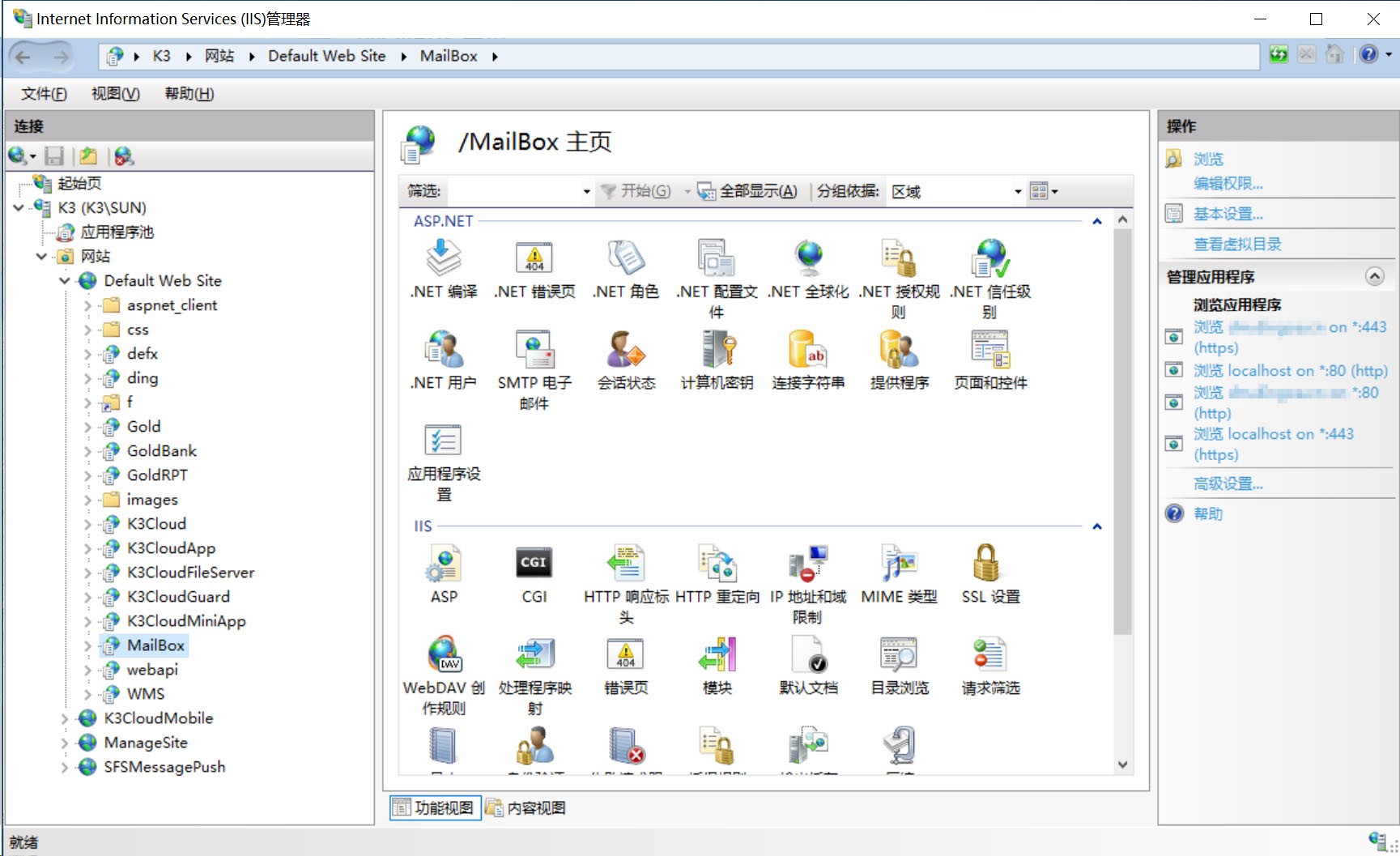The height and width of the screenshot is (856, 1400).
Task: Open the 分组依据 区域 dropdown
Action: point(955,192)
